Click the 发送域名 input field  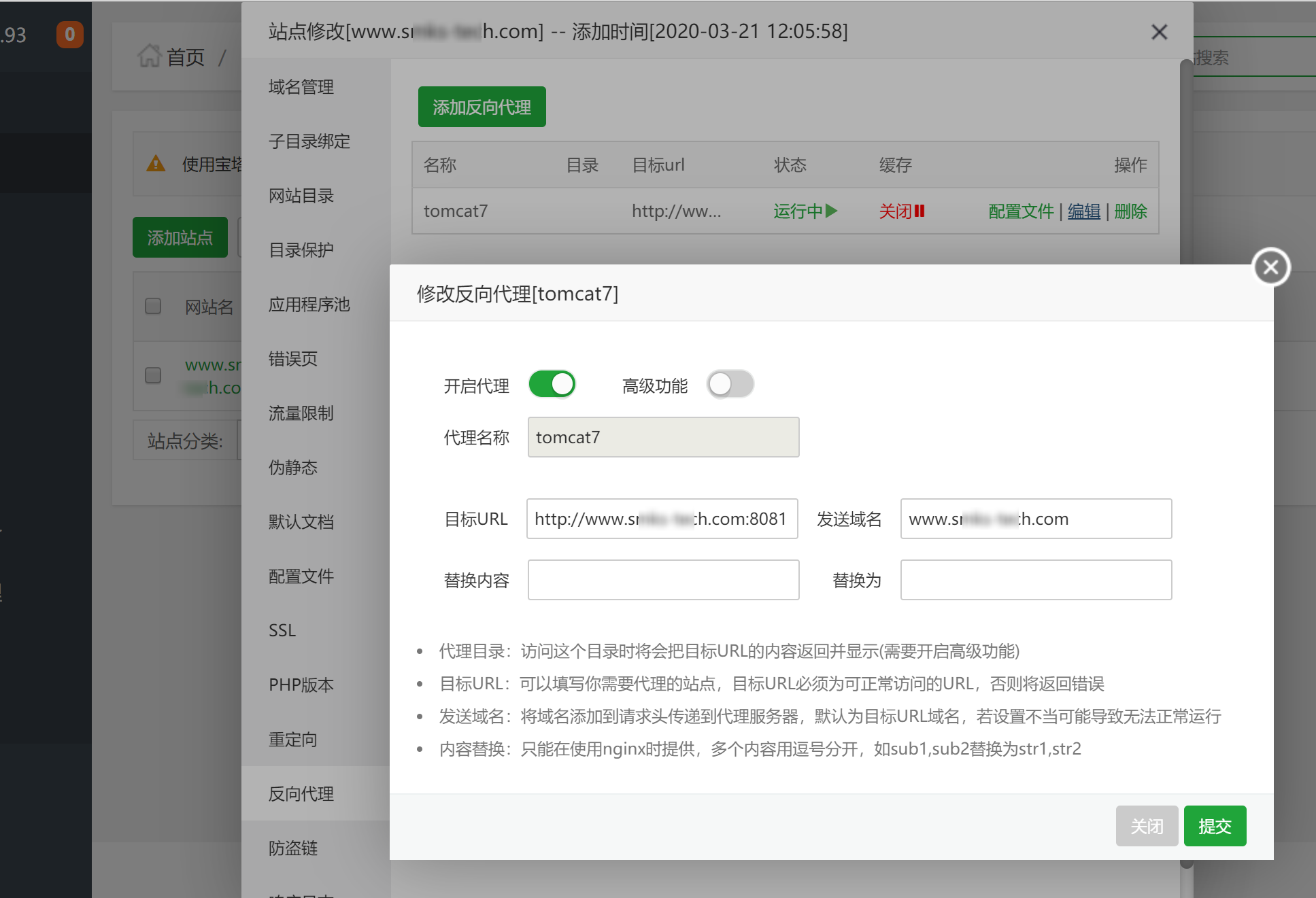tap(1036, 519)
